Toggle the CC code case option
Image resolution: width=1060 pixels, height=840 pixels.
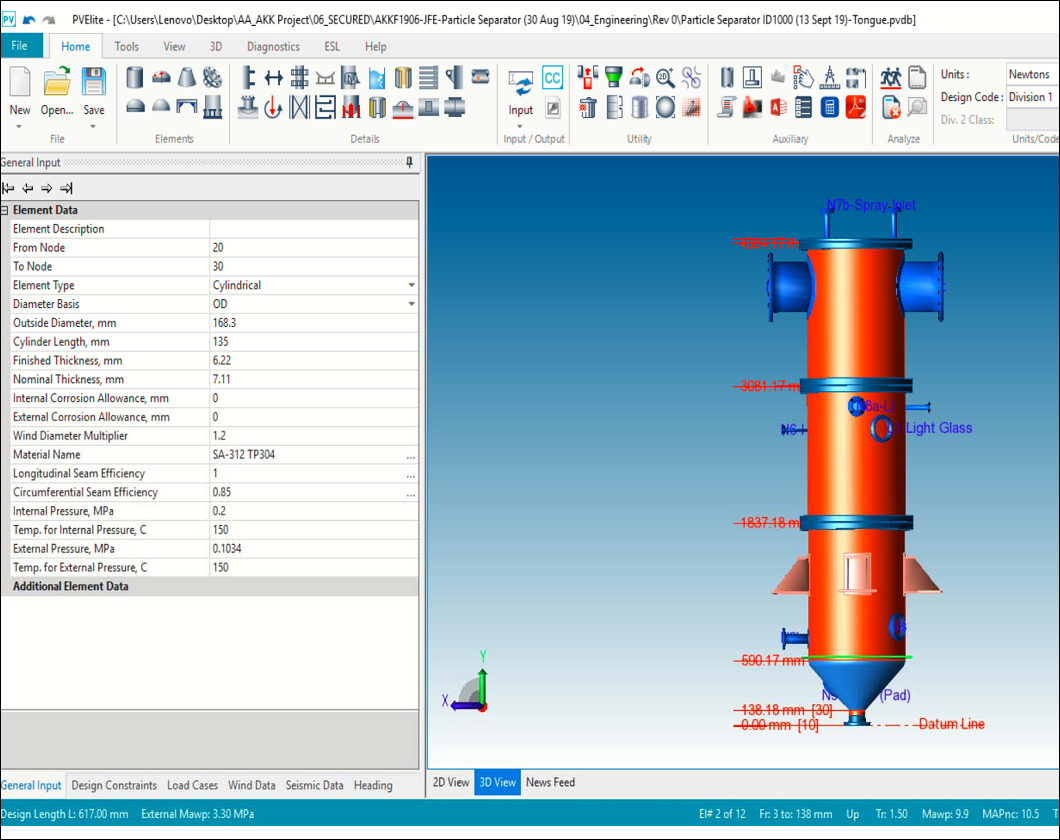point(552,77)
